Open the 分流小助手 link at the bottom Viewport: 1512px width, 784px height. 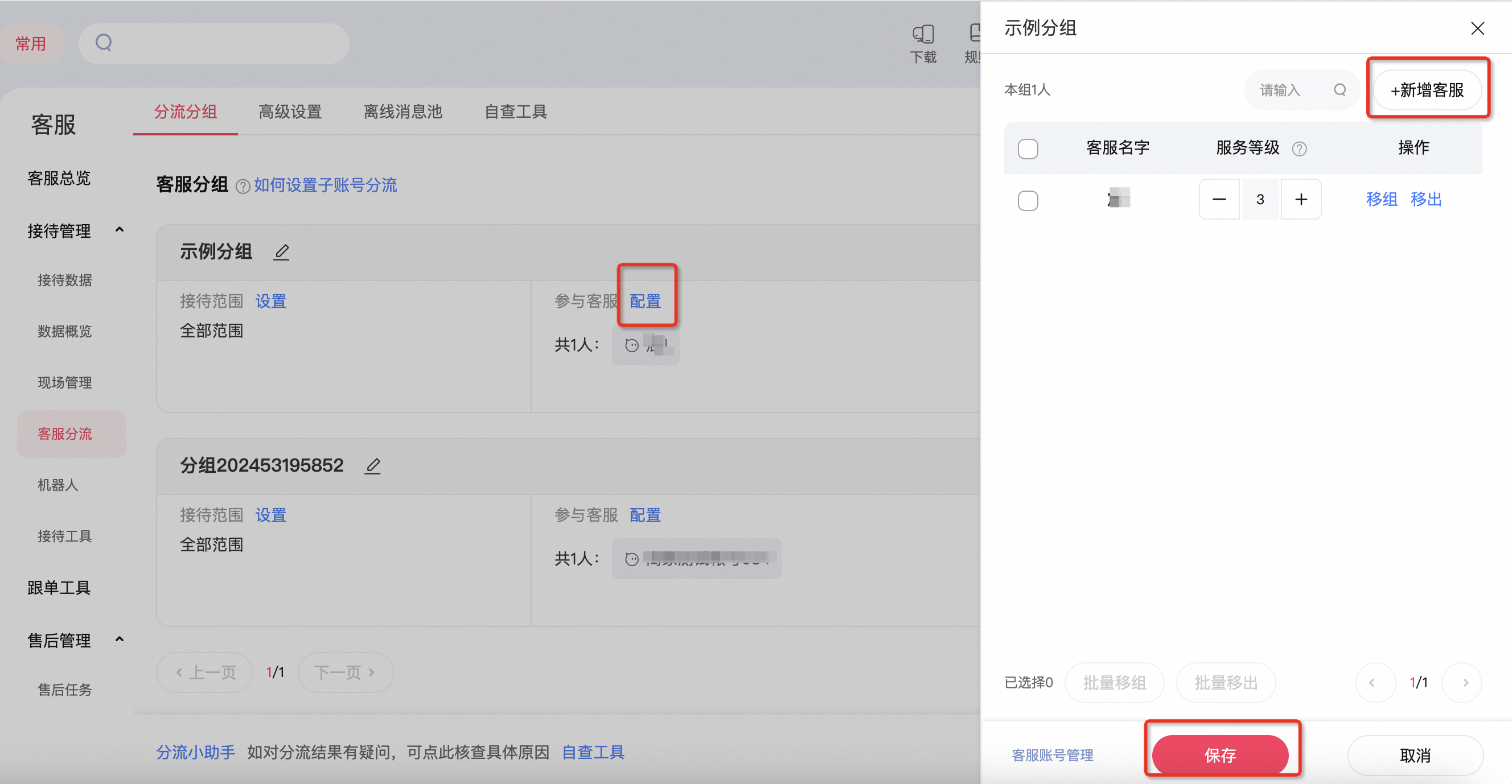point(195,752)
